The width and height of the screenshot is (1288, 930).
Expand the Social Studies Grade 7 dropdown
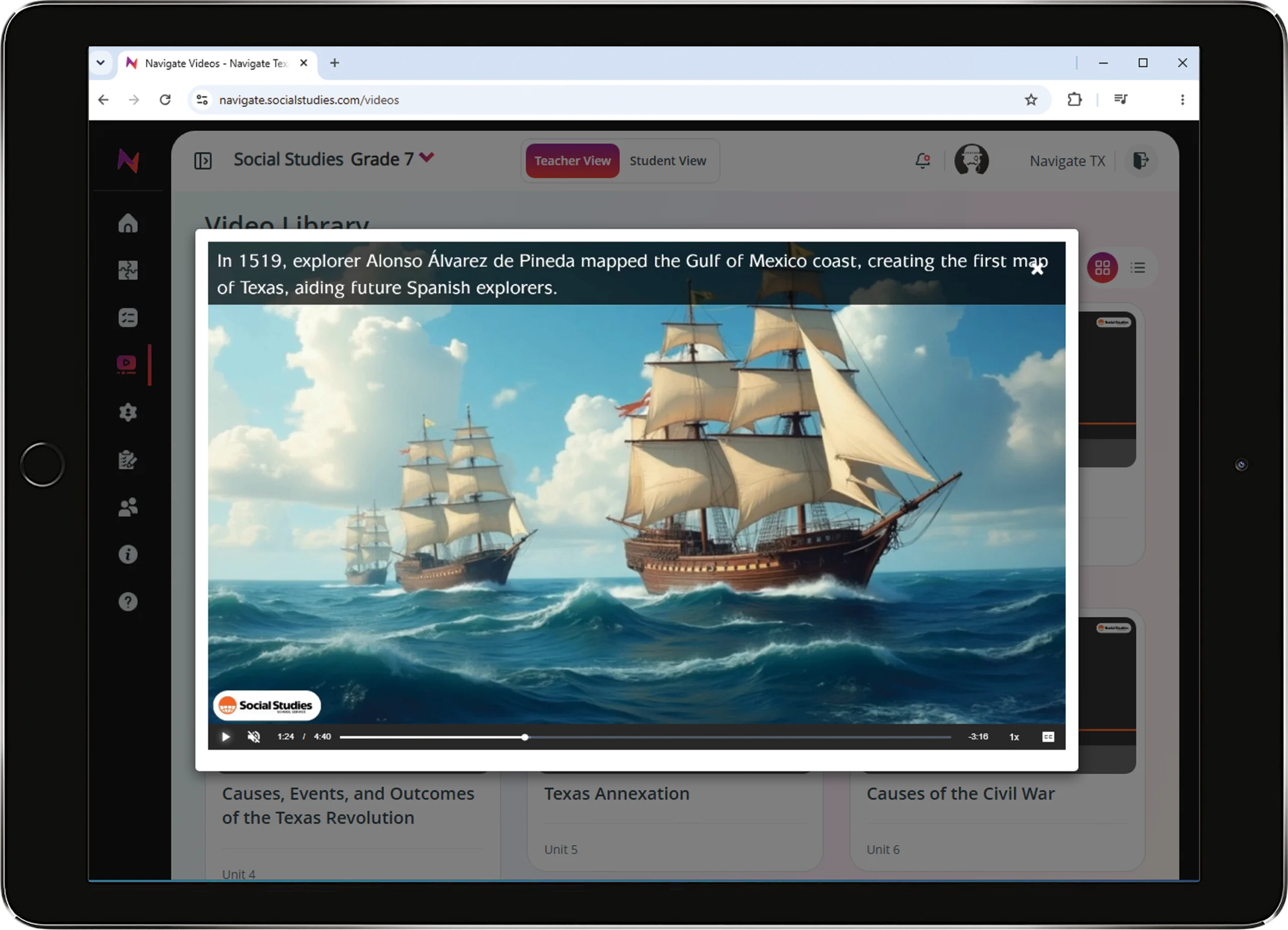point(427,158)
